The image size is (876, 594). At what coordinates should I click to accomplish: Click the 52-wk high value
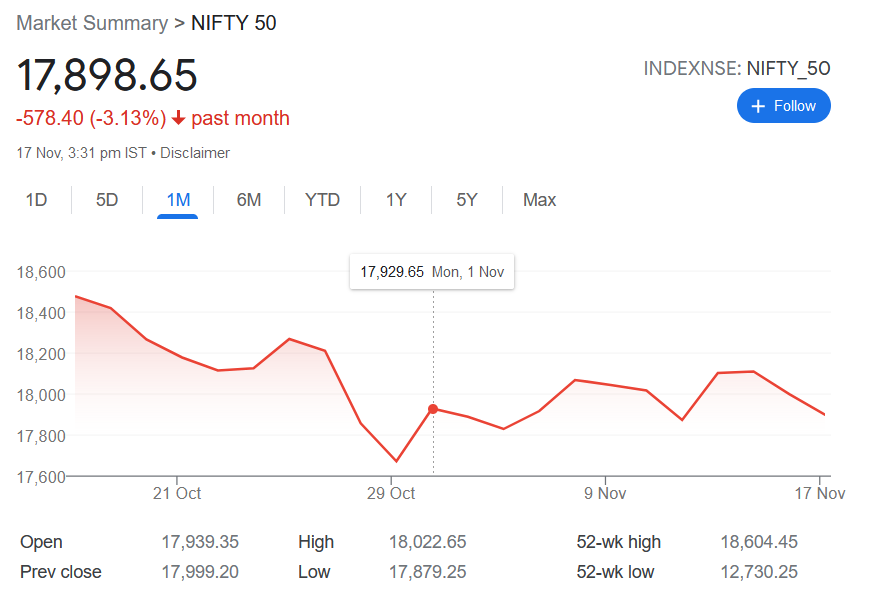pos(758,542)
